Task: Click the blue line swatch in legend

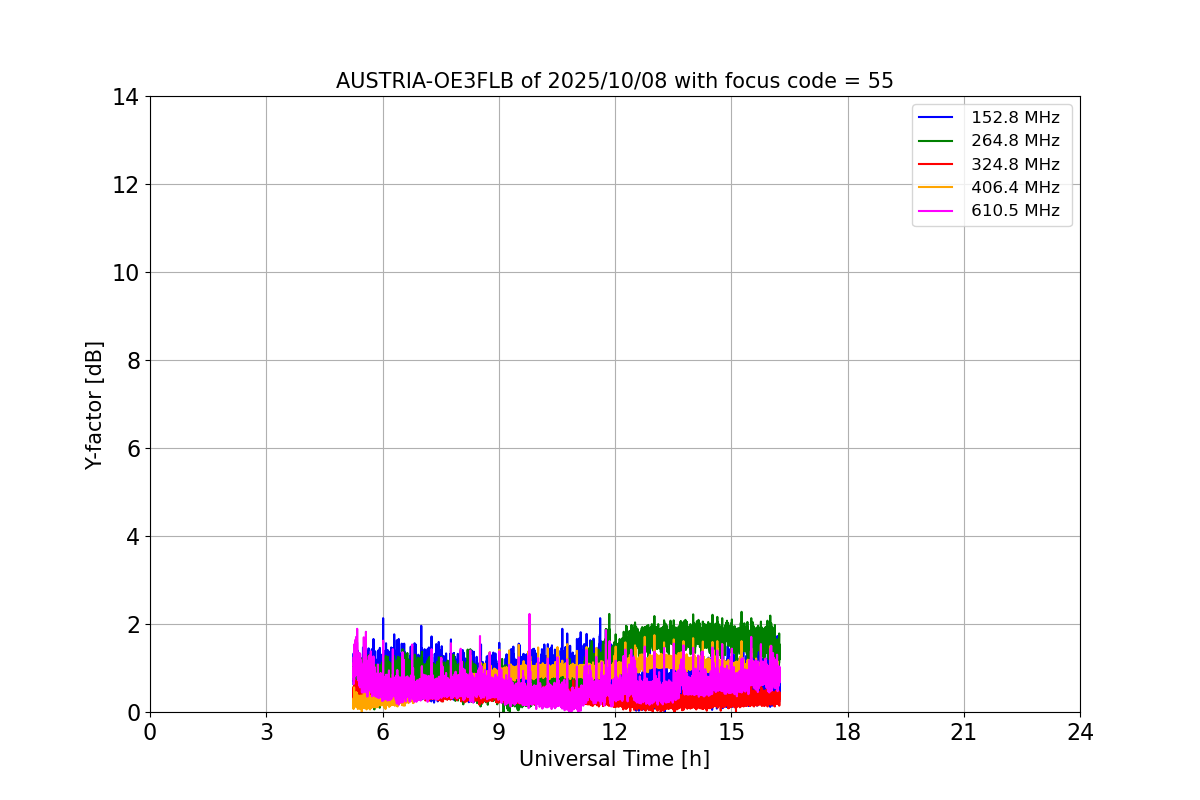Action: (936, 118)
